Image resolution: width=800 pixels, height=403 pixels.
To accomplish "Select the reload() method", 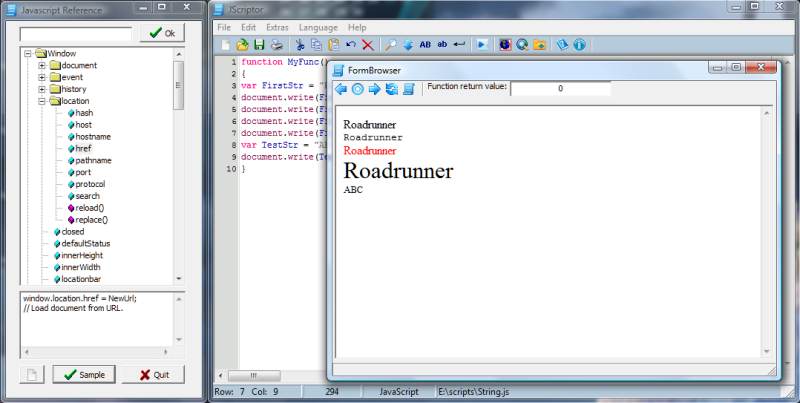I will [x=90, y=208].
